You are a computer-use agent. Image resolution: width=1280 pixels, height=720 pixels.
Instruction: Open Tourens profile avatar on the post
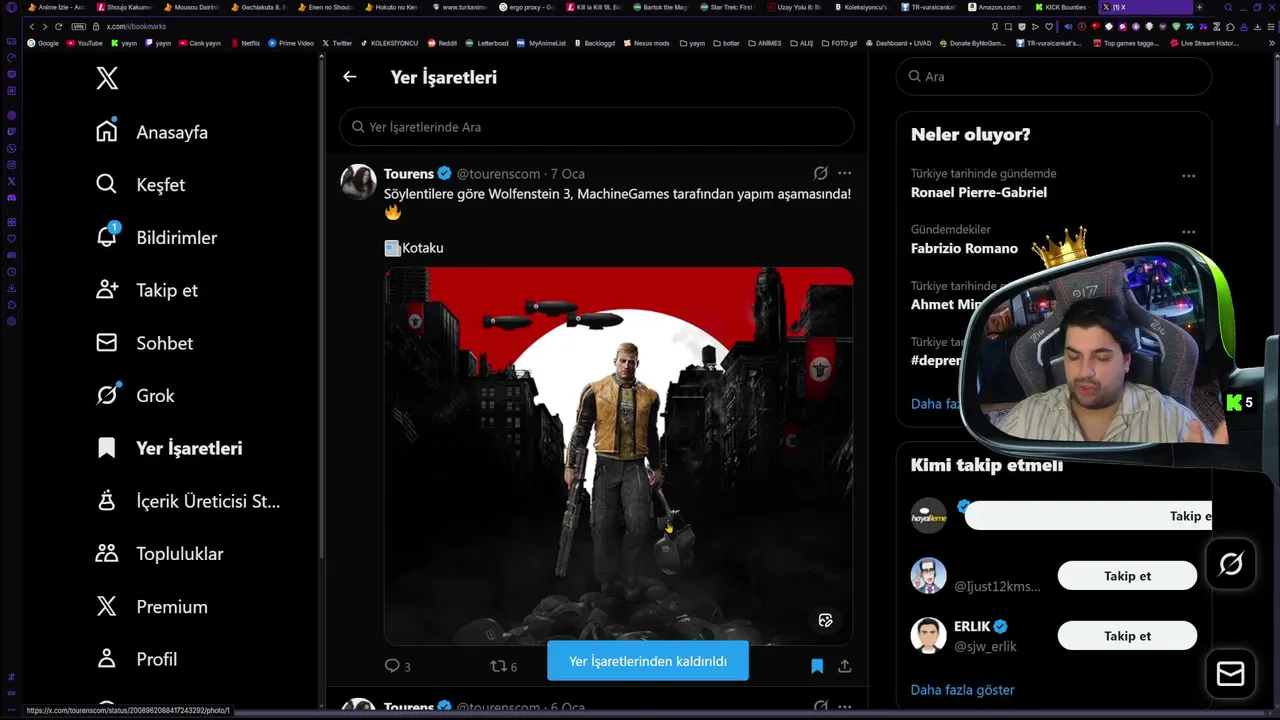coord(359,182)
